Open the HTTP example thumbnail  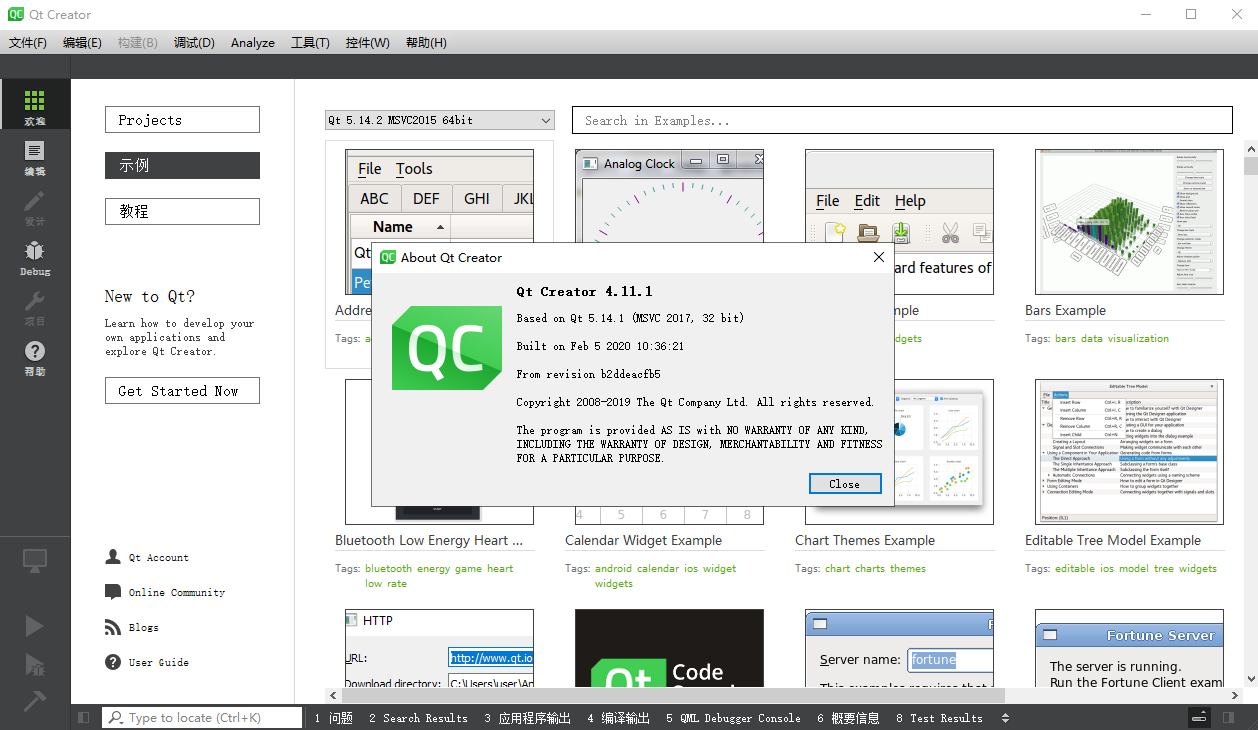click(x=439, y=650)
